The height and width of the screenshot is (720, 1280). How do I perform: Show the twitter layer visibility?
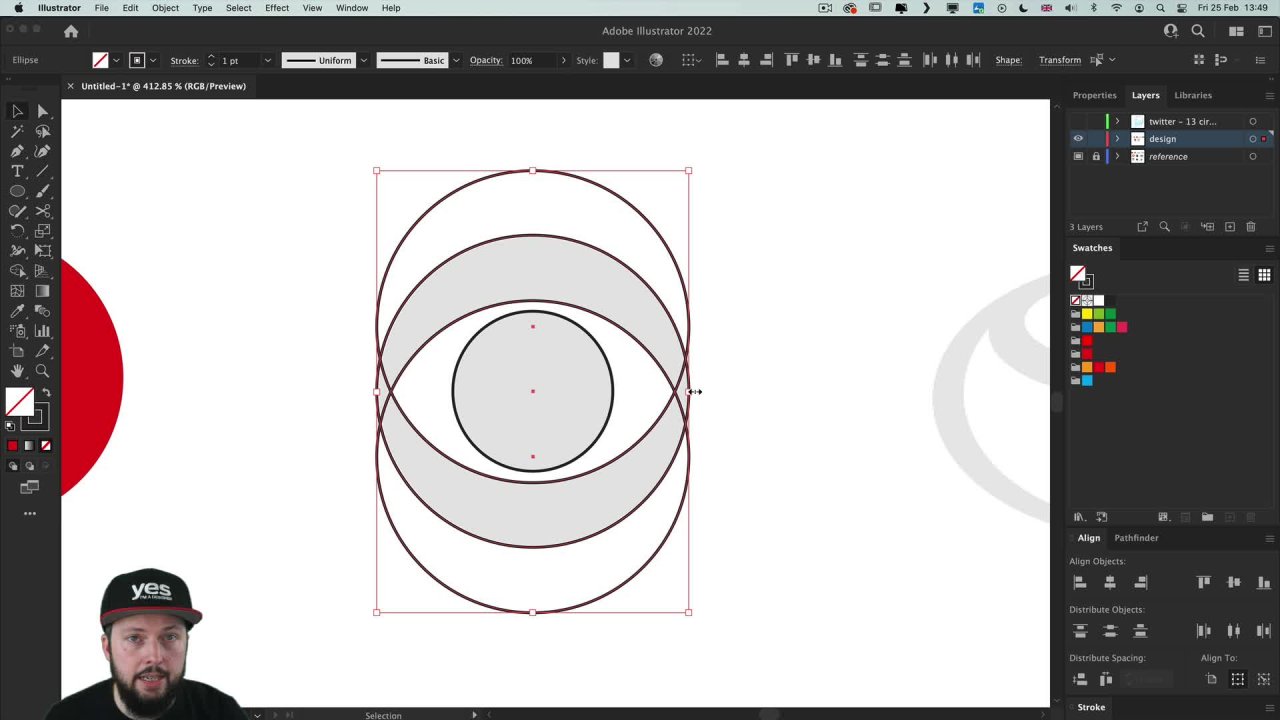(1078, 122)
